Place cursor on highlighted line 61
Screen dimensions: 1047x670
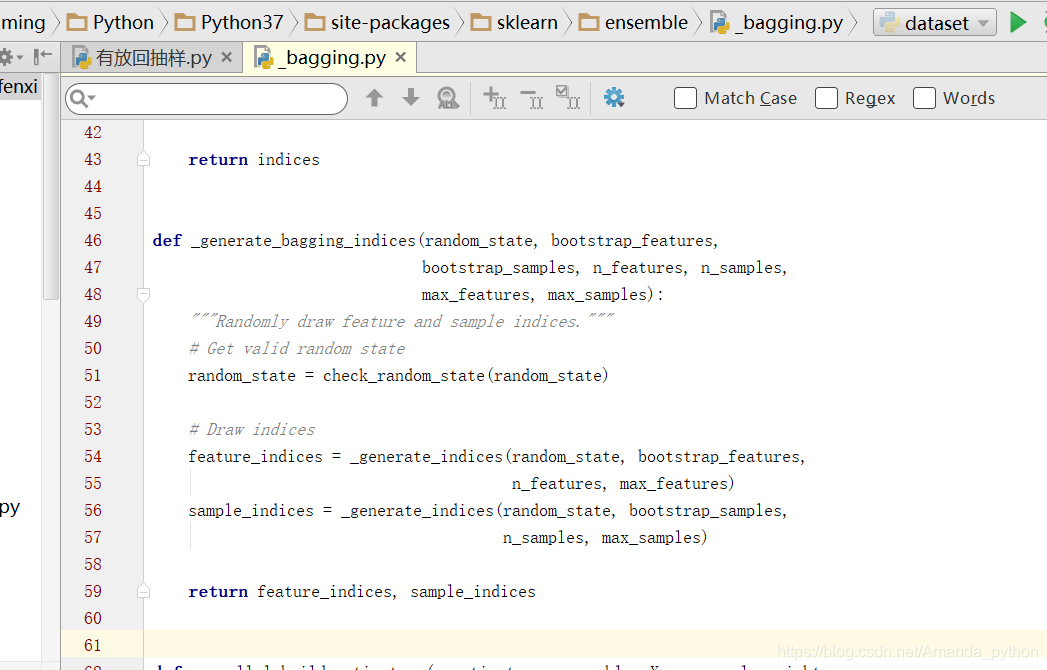[594, 645]
